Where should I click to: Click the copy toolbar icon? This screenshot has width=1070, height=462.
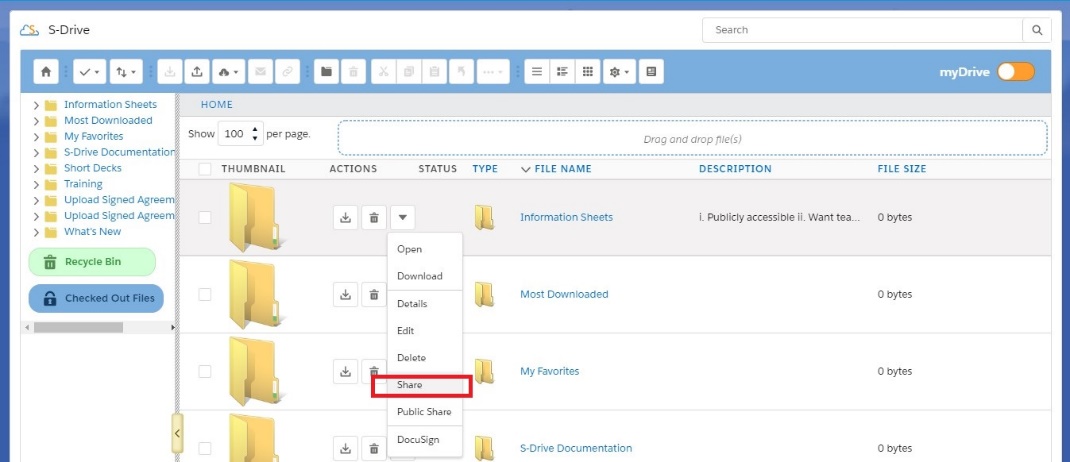pos(409,72)
